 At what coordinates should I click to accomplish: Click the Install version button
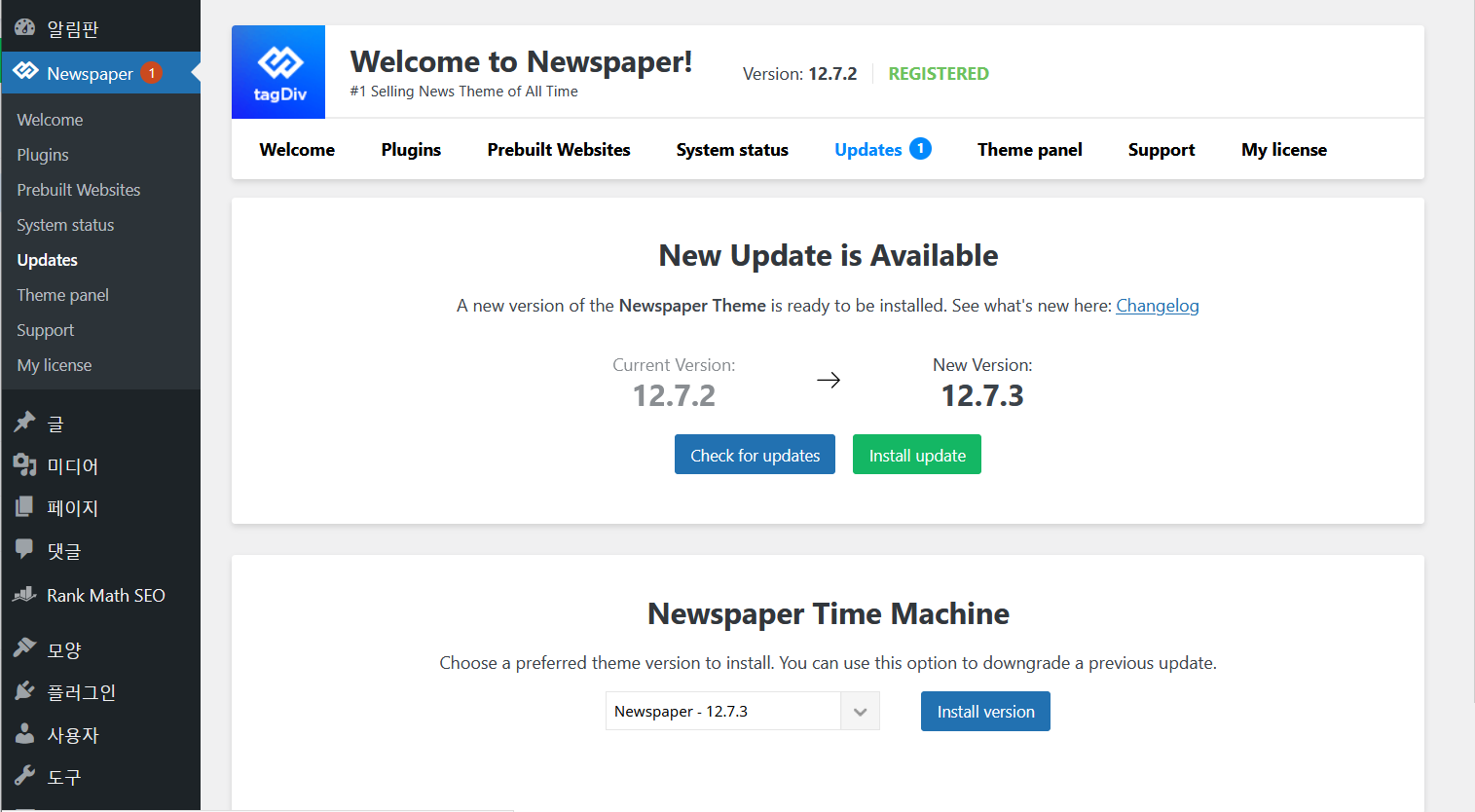(985, 711)
